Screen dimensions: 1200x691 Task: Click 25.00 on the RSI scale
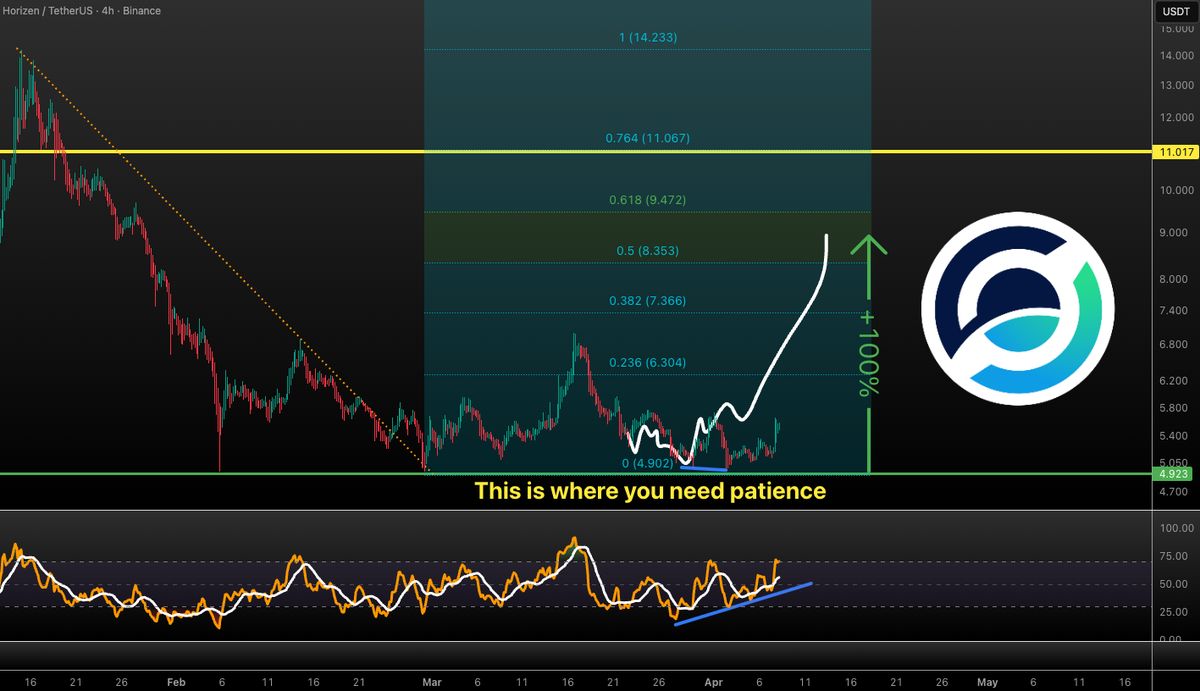[1175, 612]
